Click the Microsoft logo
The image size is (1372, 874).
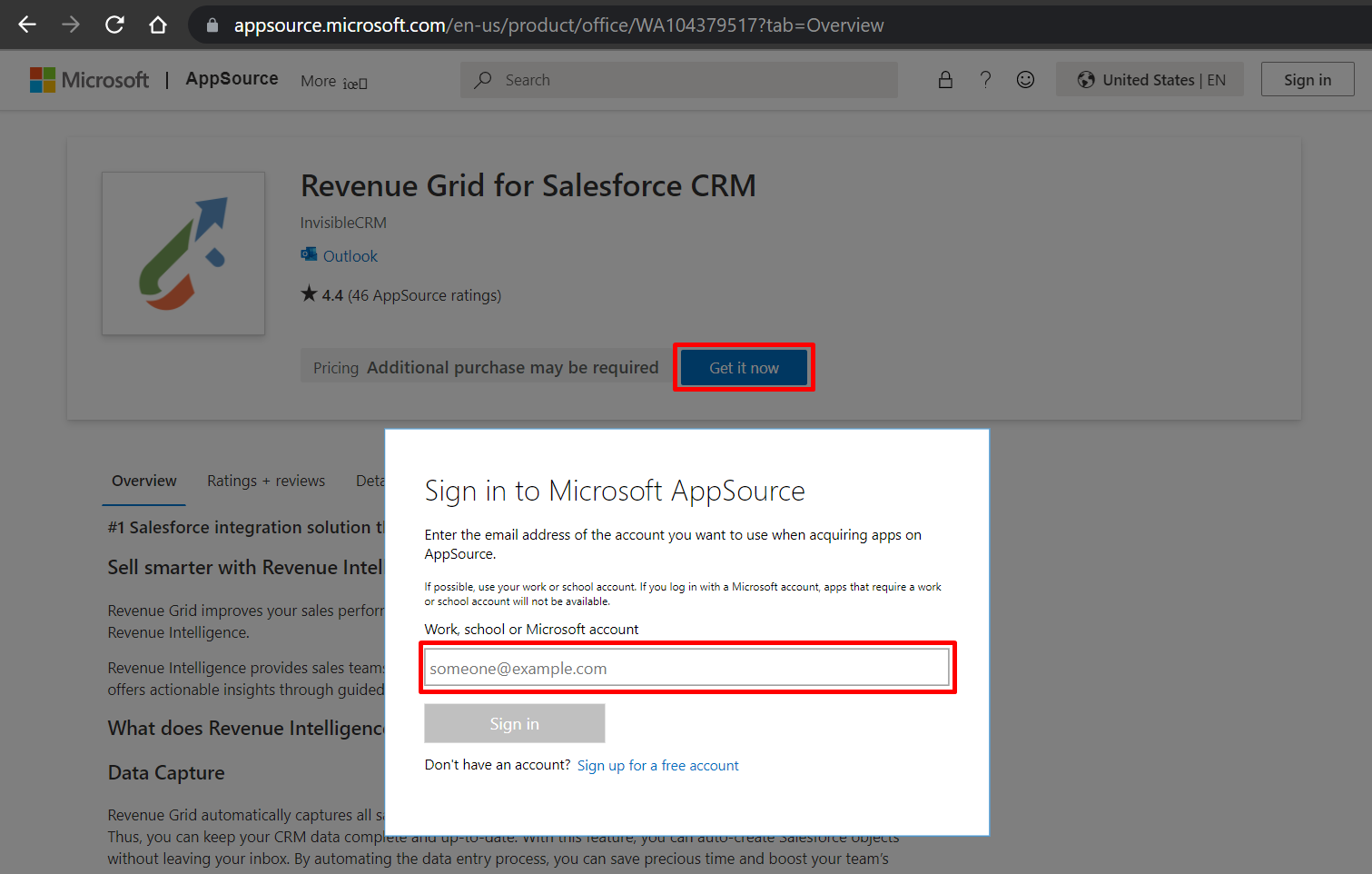(89, 80)
